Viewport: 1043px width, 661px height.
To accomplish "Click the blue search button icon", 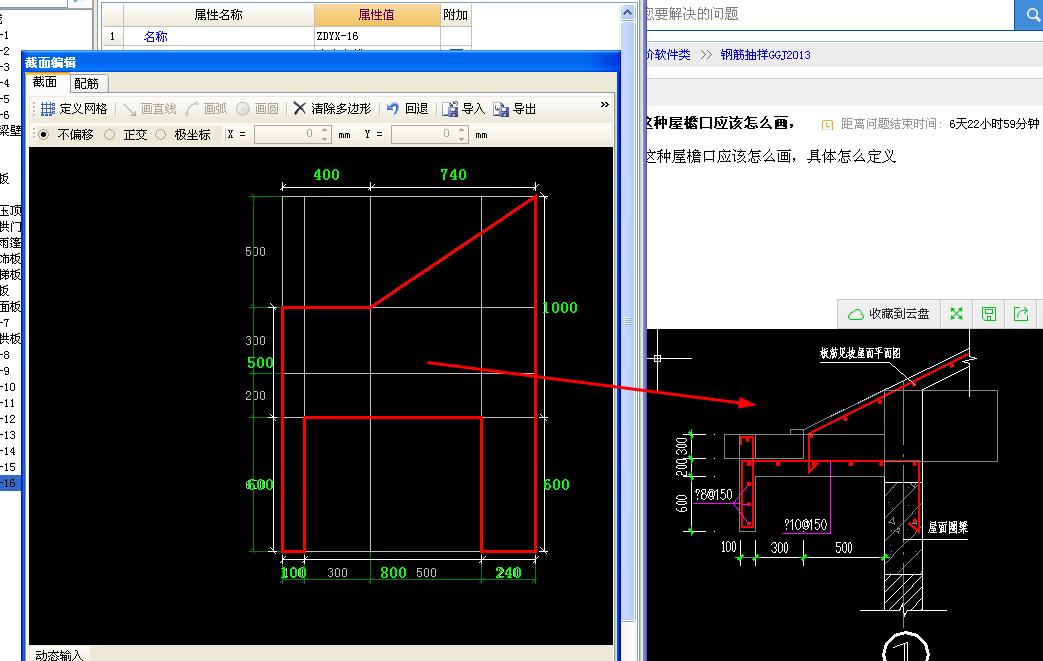I will click(1030, 15).
